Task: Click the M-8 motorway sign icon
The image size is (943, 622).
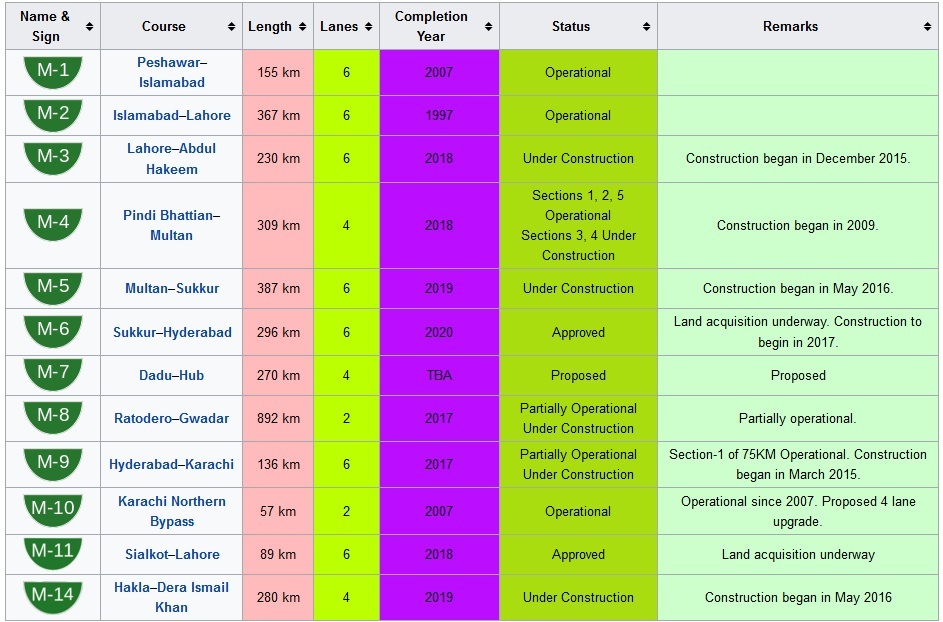Action: click(x=53, y=418)
